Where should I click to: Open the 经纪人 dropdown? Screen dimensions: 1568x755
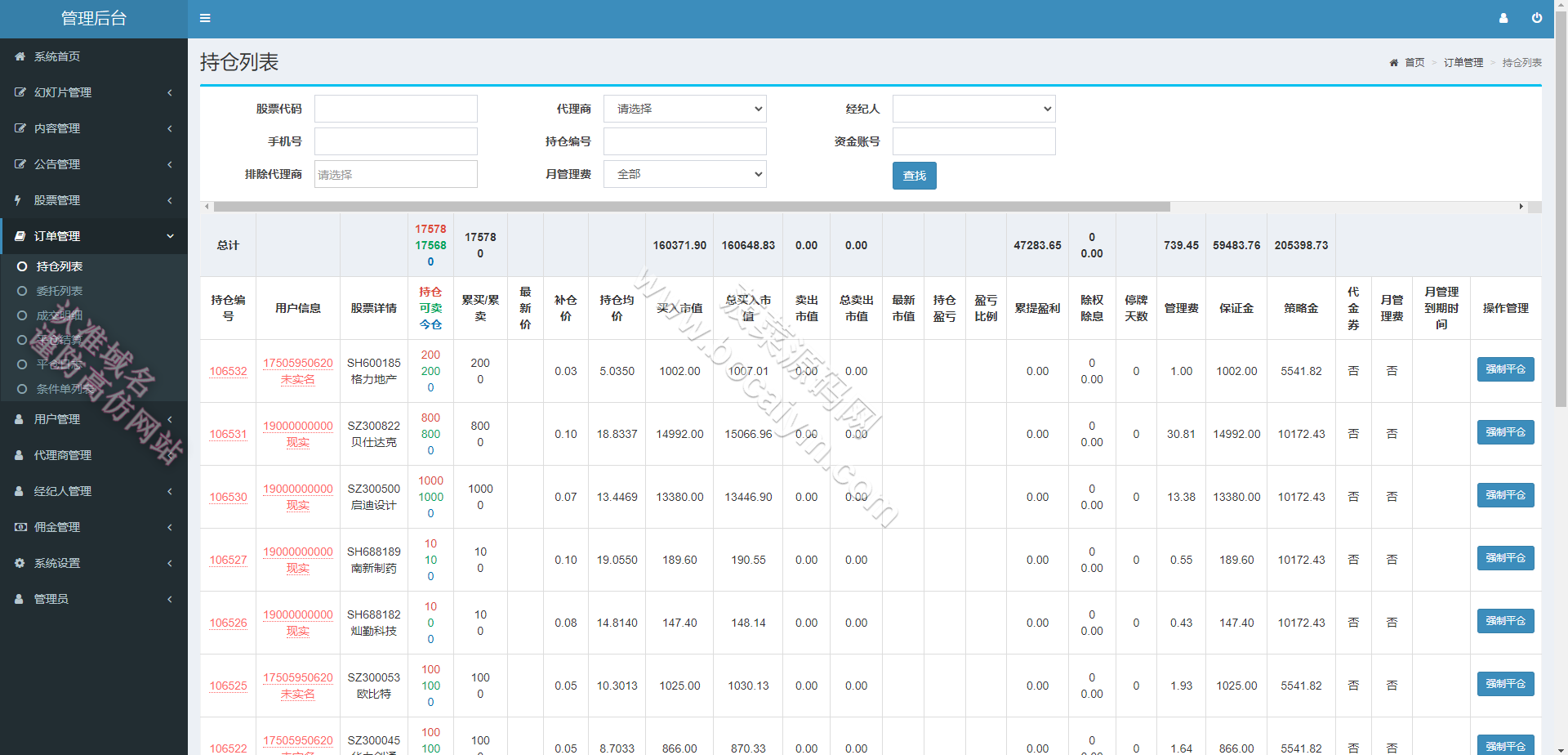coord(973,109)
